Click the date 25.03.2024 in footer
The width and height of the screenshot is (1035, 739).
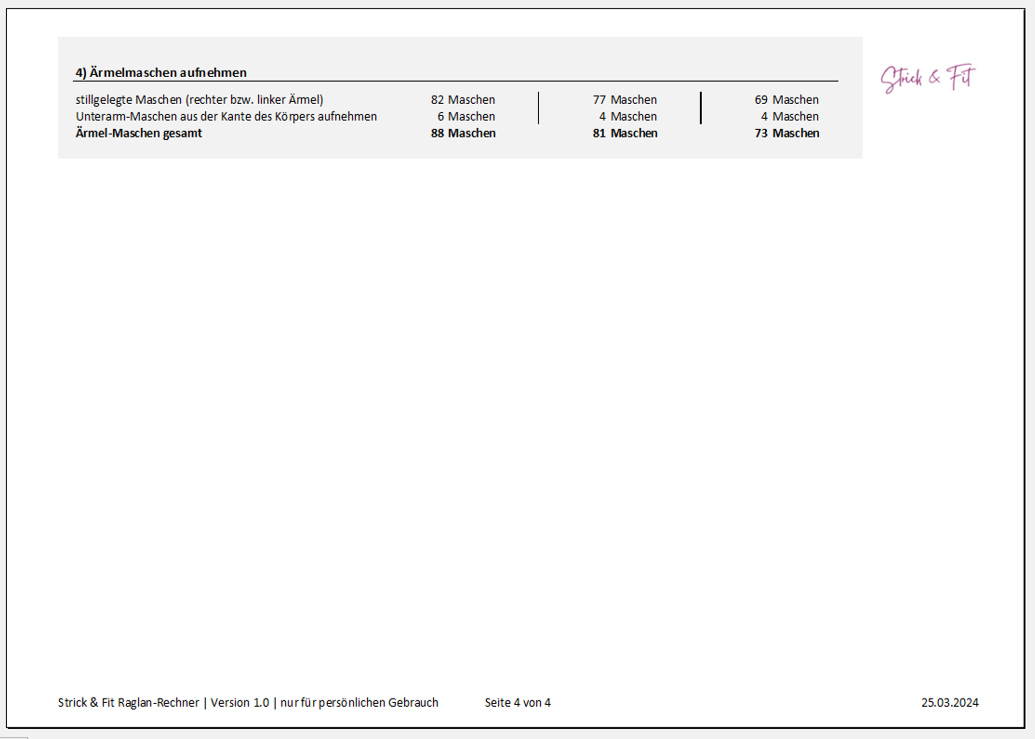(x=949, y=703)
